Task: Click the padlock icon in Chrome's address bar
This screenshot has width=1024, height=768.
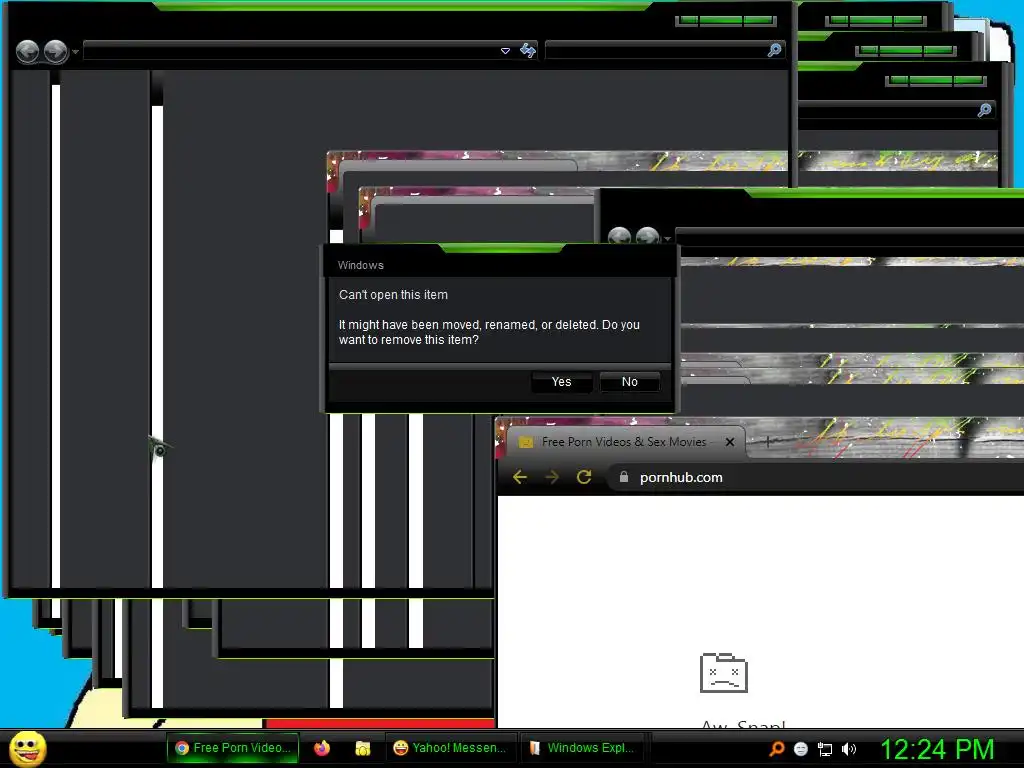Action: click(624, 477)
